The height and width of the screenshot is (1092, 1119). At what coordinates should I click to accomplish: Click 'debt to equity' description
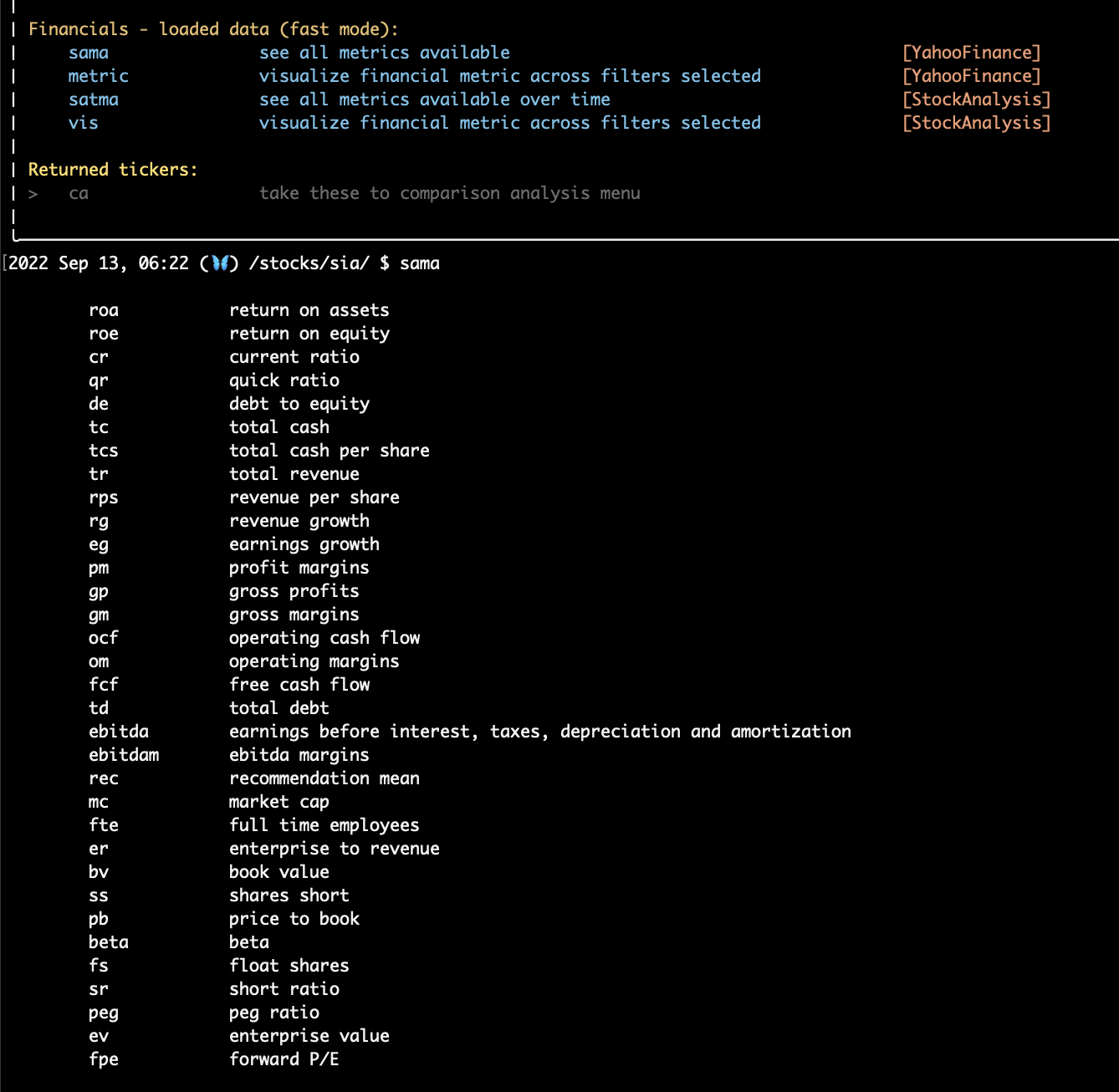click(x=299, y=404)
